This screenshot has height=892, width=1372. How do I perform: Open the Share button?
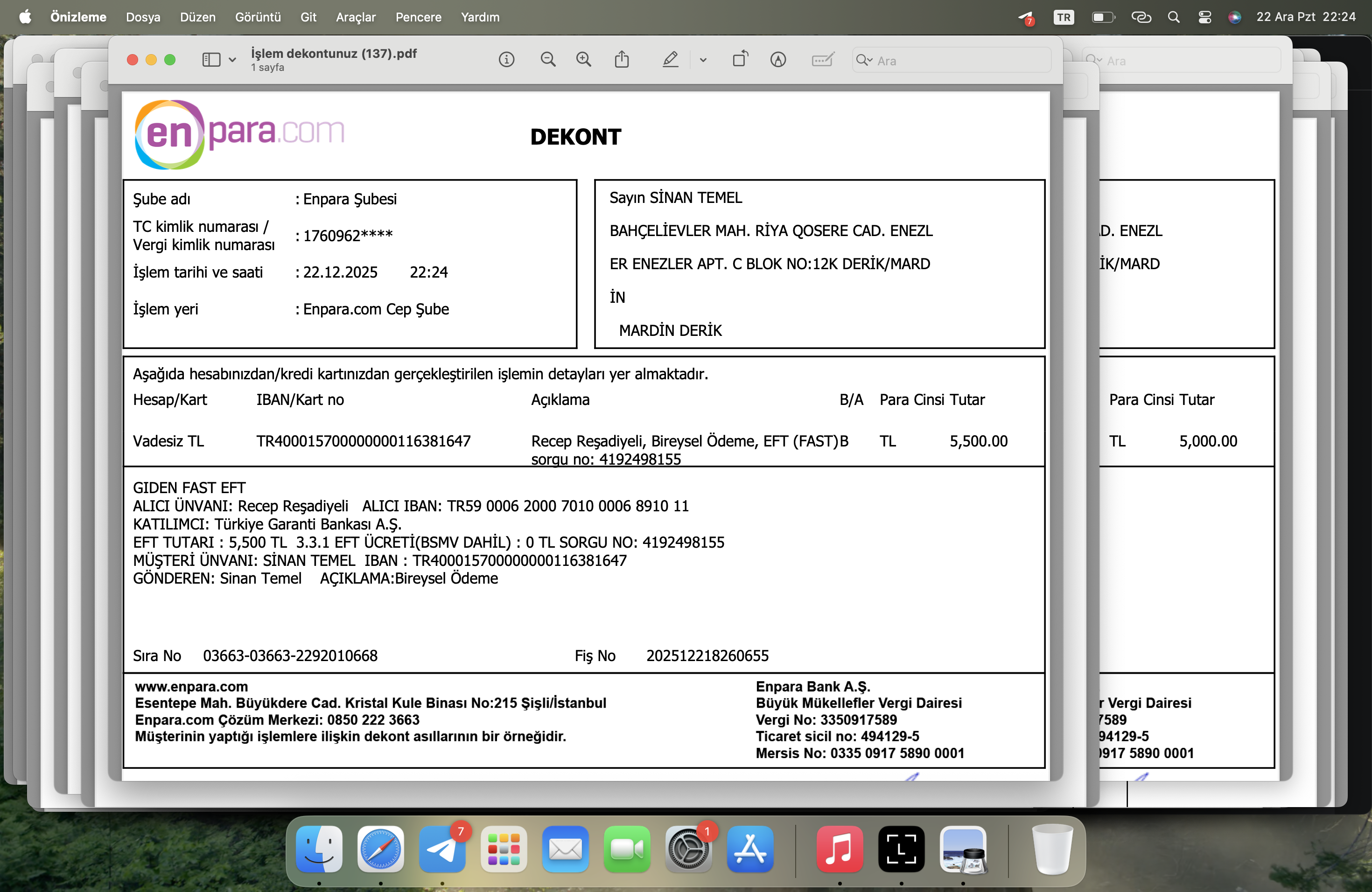coord(622,59)
